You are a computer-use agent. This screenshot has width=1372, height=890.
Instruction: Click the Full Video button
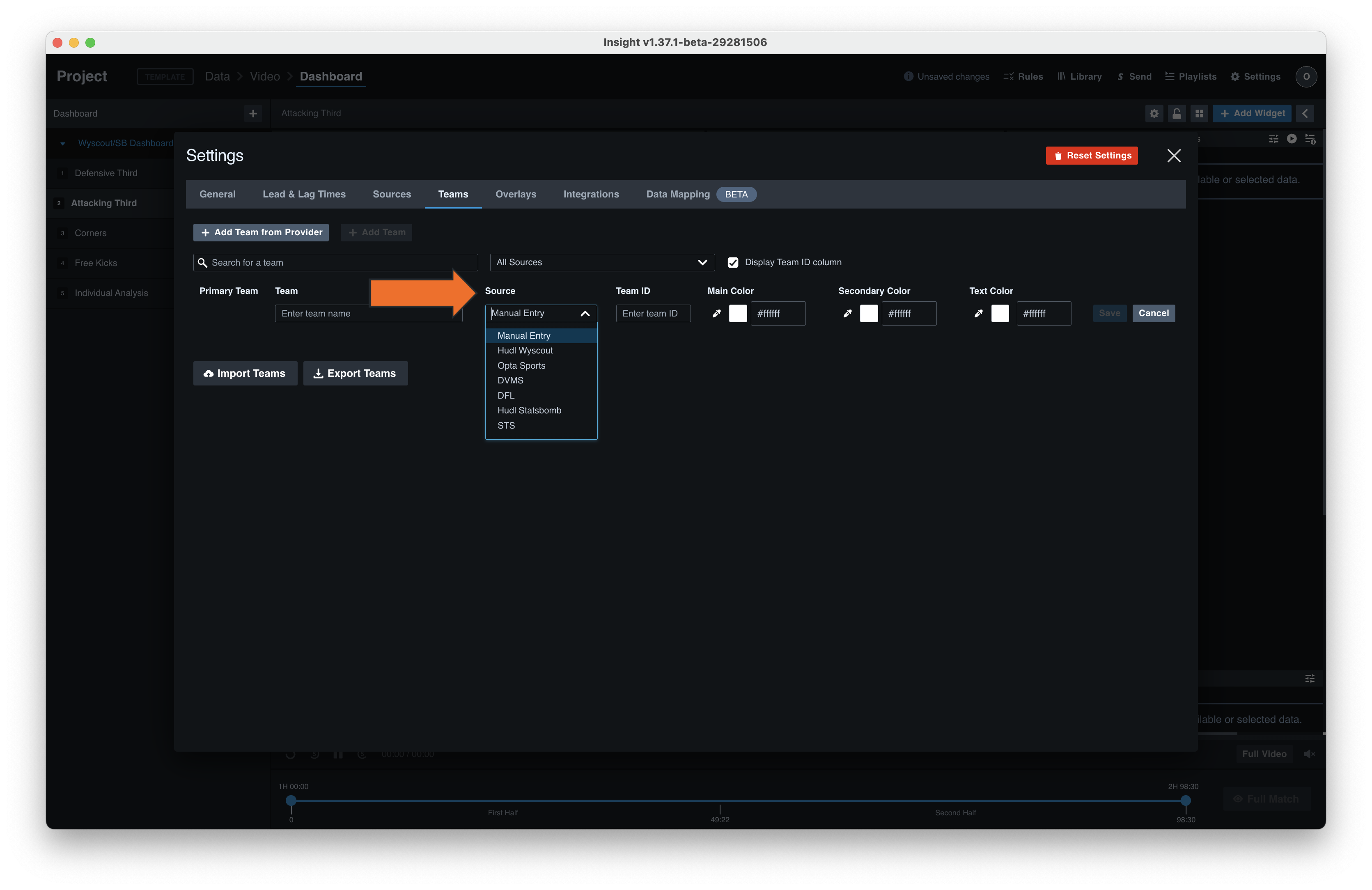(x=1264, y=754)
